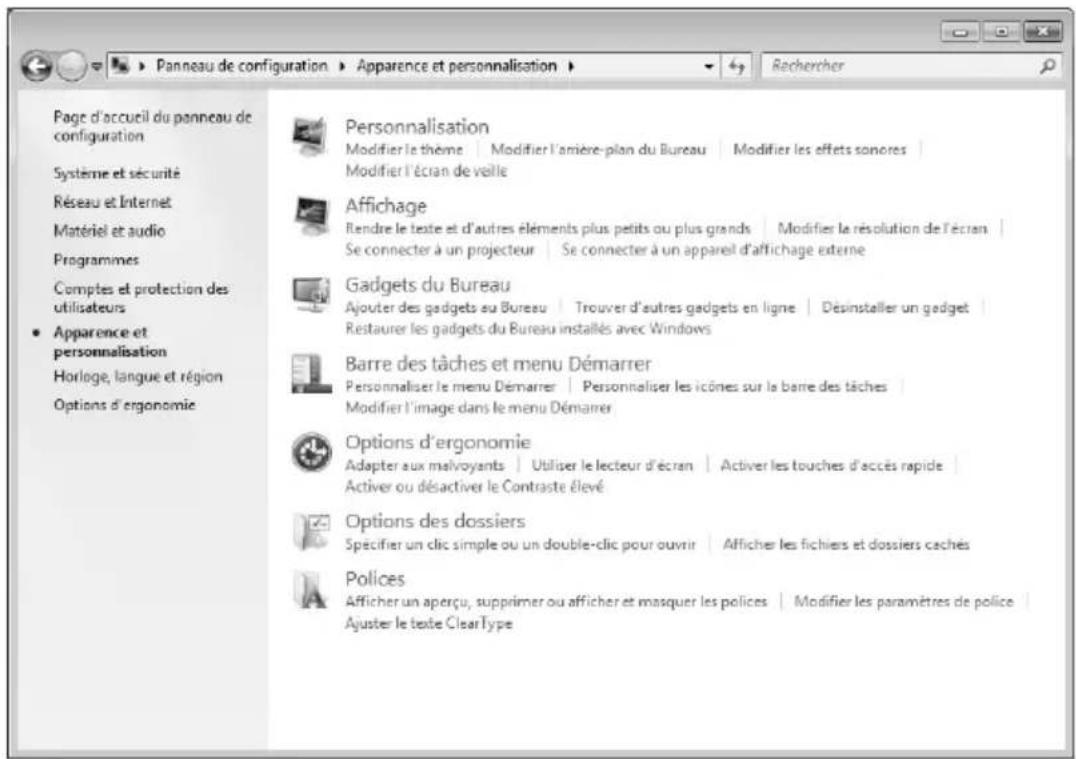
Task: Click Modifier la résolution de l'écran
Action: (x=882, y=228)
